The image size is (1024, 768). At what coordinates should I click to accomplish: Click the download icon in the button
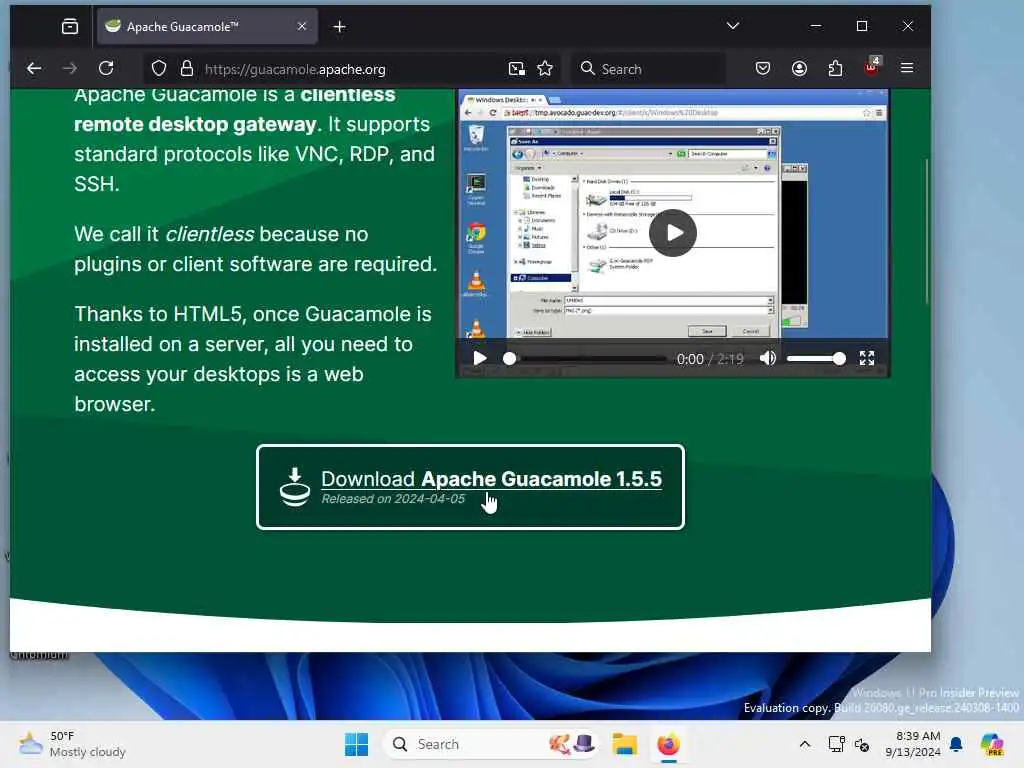295,487
